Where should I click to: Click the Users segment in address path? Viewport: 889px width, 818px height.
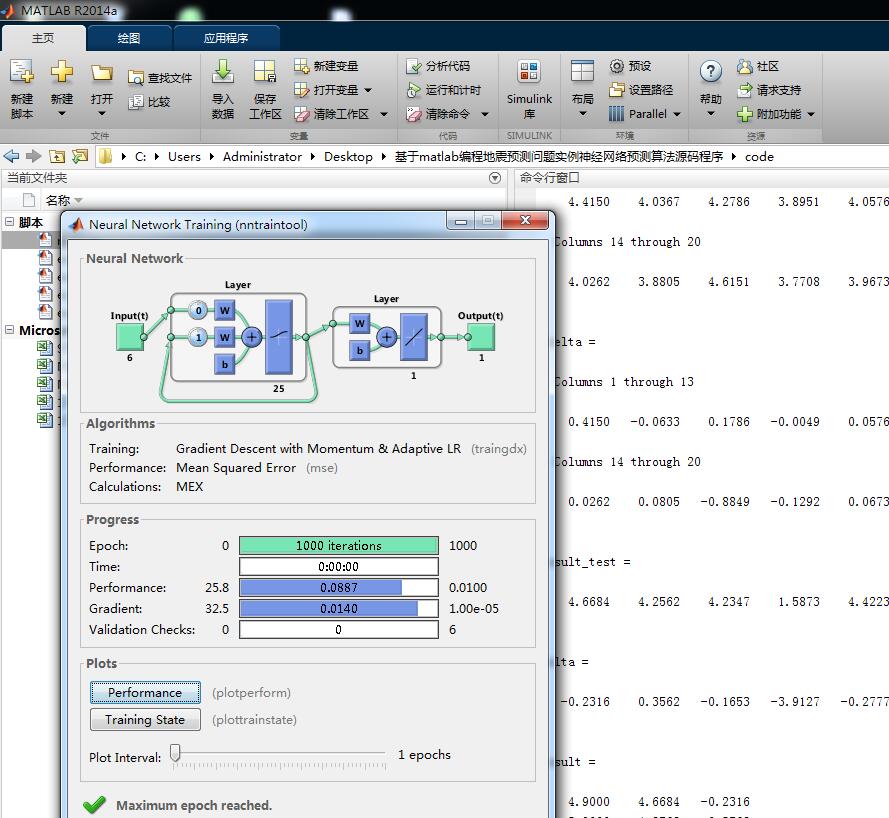(184, 156)
